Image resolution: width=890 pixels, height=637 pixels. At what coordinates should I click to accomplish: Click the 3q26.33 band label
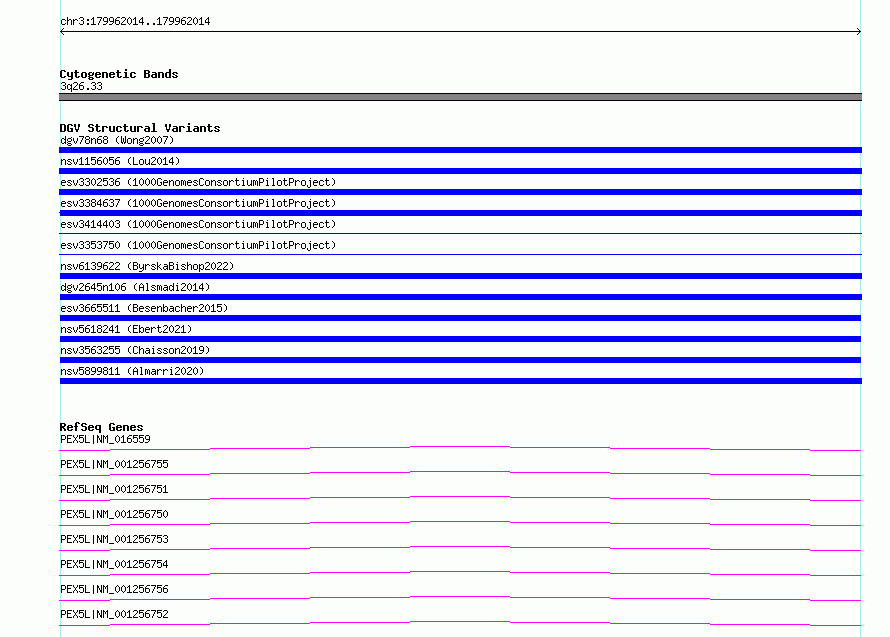coord(81,86)
